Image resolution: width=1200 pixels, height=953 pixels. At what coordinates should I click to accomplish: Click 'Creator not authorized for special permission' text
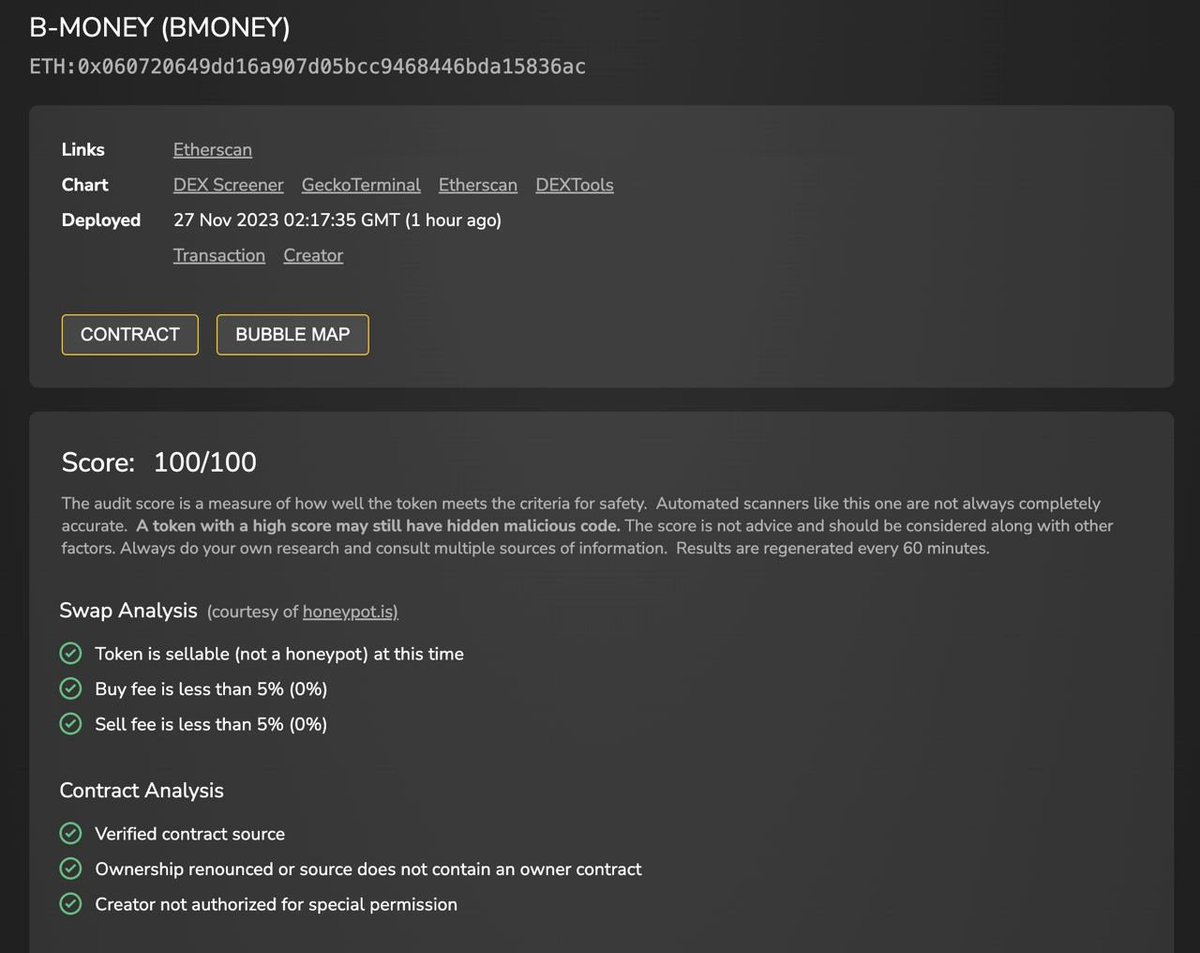[276, 904]
